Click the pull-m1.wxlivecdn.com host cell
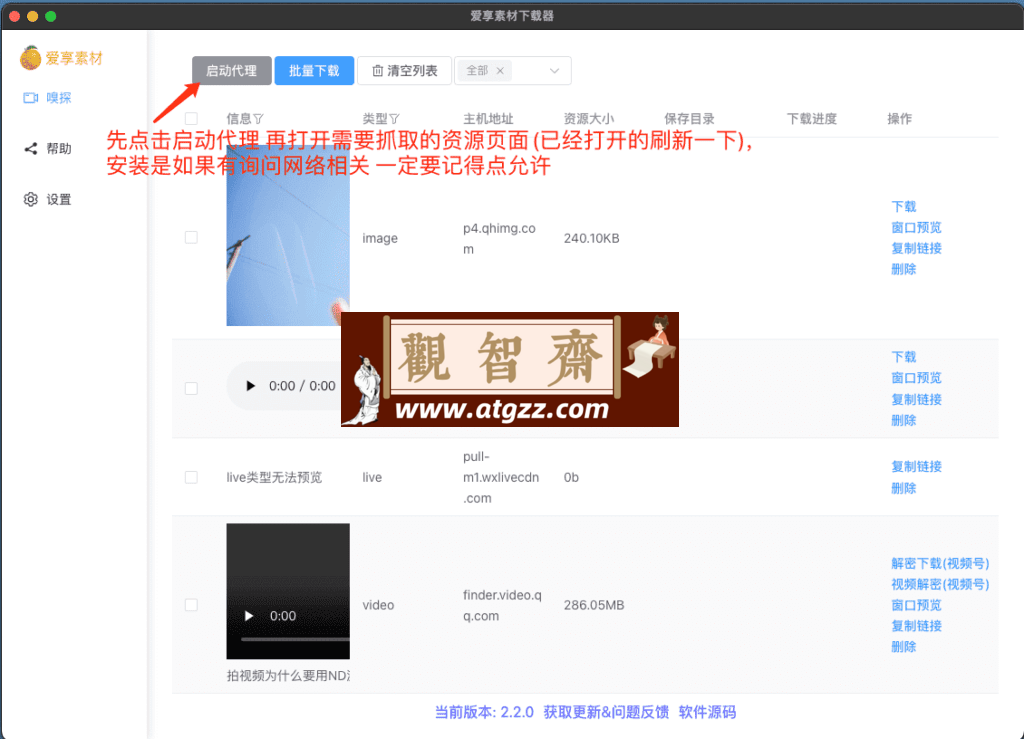Viewport: 1024px width, 739px height. [x=501, y=477]
